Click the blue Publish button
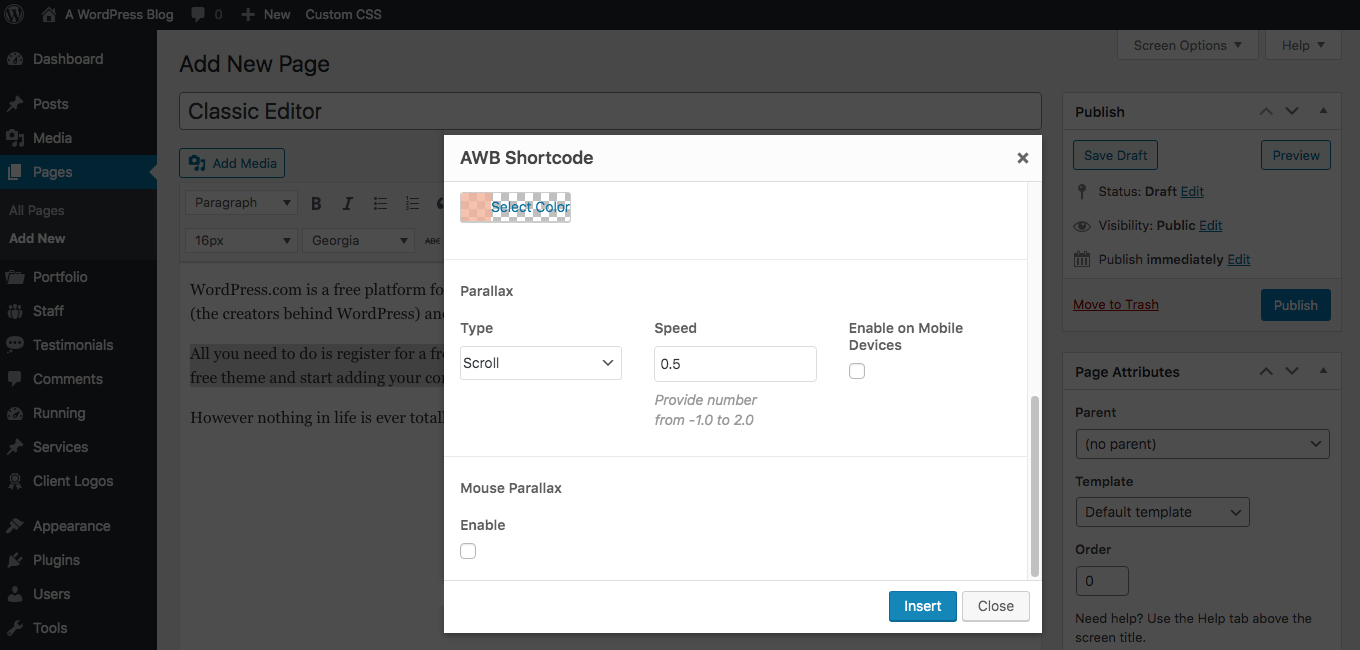The width and height of the screenshot is (1360, 650). [1296, 305]
